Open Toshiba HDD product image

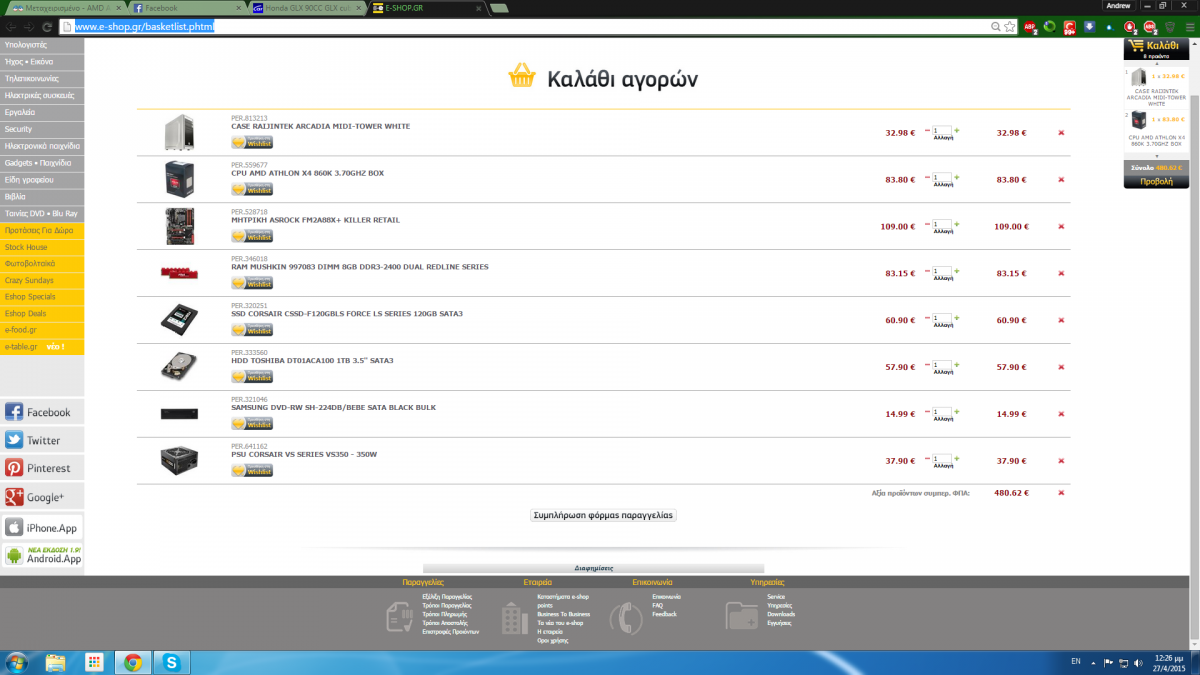pos(180,367)
